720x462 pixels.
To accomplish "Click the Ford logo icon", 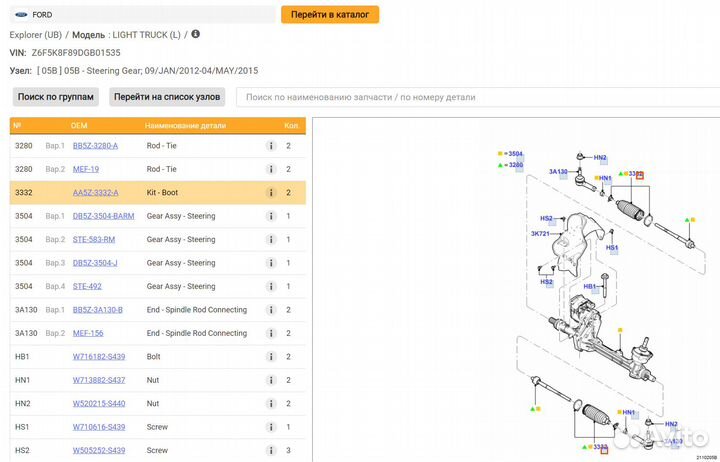I will (19, 15).
